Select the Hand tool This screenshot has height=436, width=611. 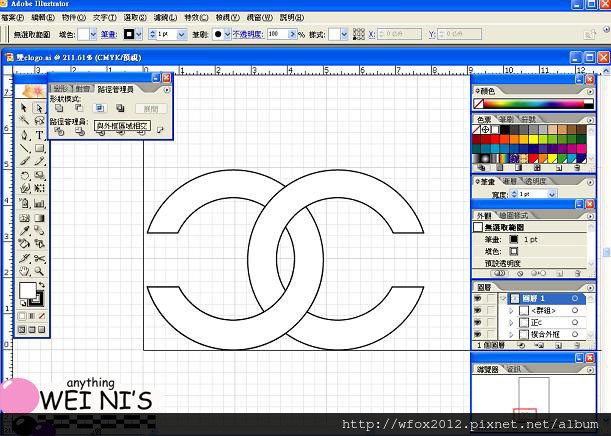click(24, 271)
